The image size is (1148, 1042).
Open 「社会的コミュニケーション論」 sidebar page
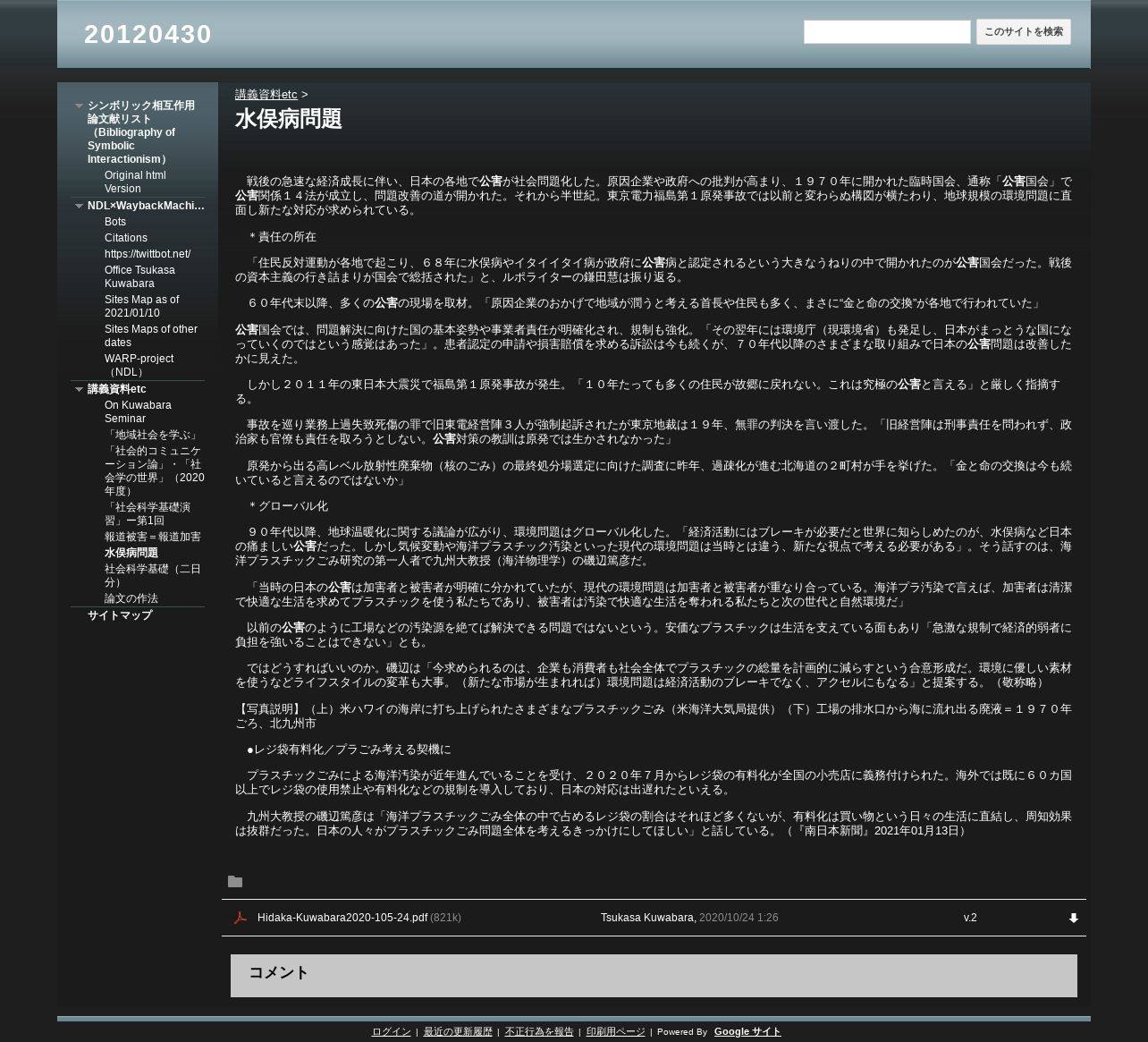154,470
